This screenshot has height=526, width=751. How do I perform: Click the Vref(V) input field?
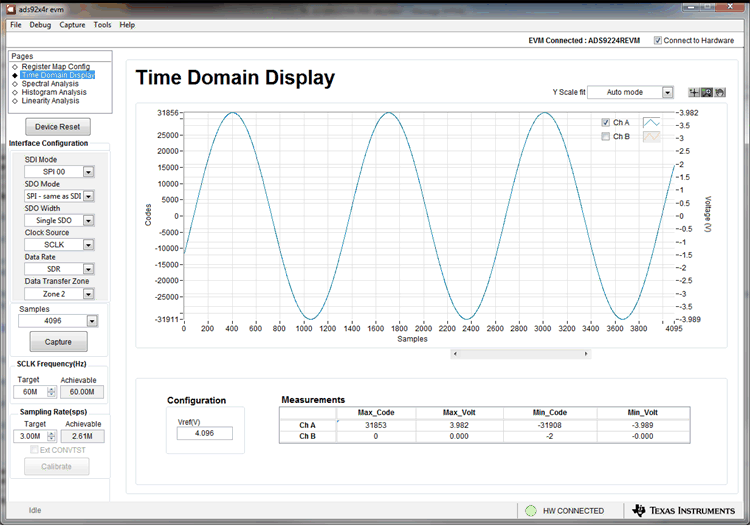[x=204, y=433]
